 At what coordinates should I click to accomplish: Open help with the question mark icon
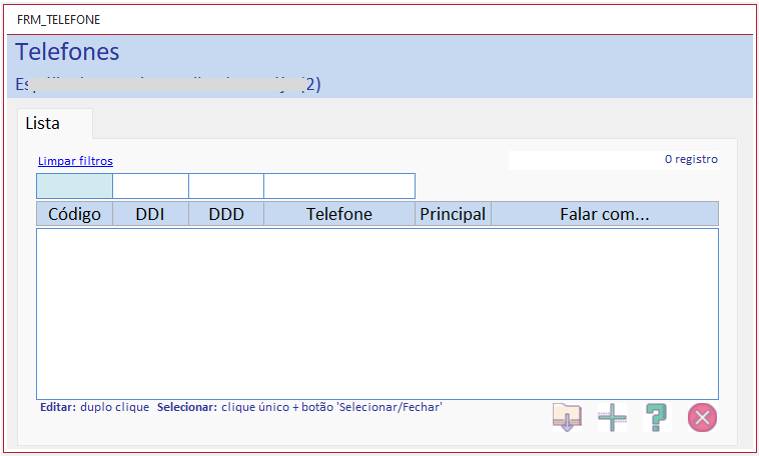pyautogui.click(x=657, y=417)
